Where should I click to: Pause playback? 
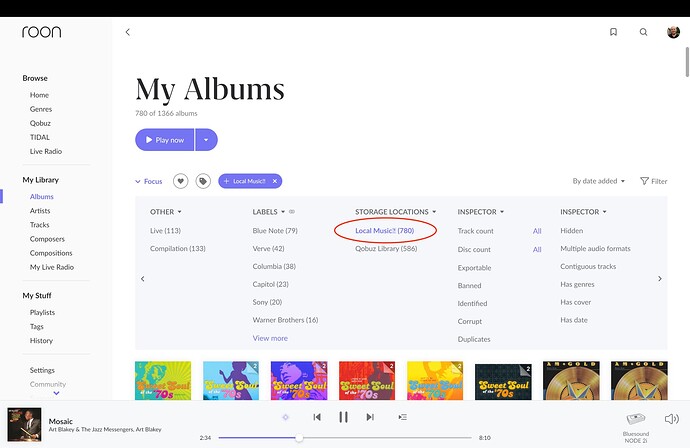344,417
